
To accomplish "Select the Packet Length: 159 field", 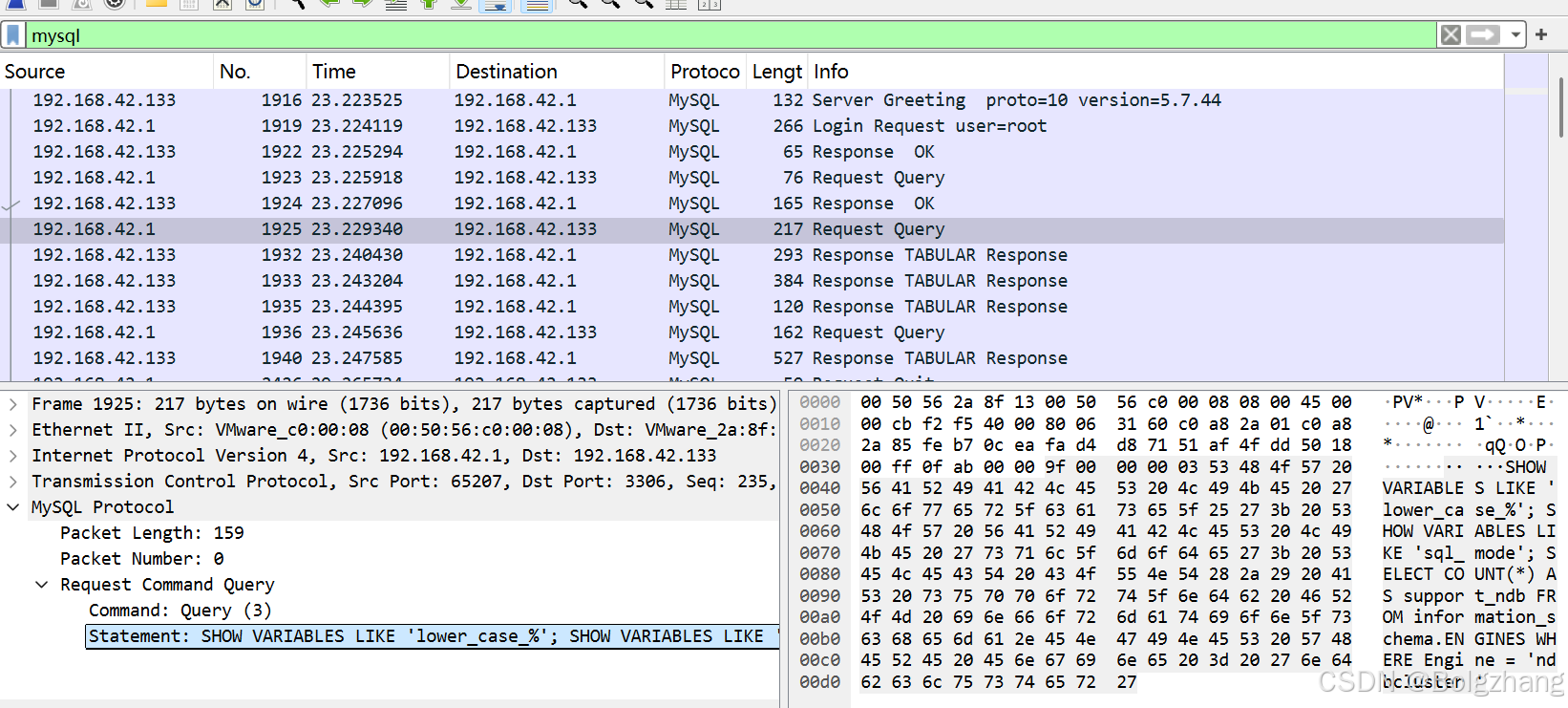I will click(x=152, y=533).
